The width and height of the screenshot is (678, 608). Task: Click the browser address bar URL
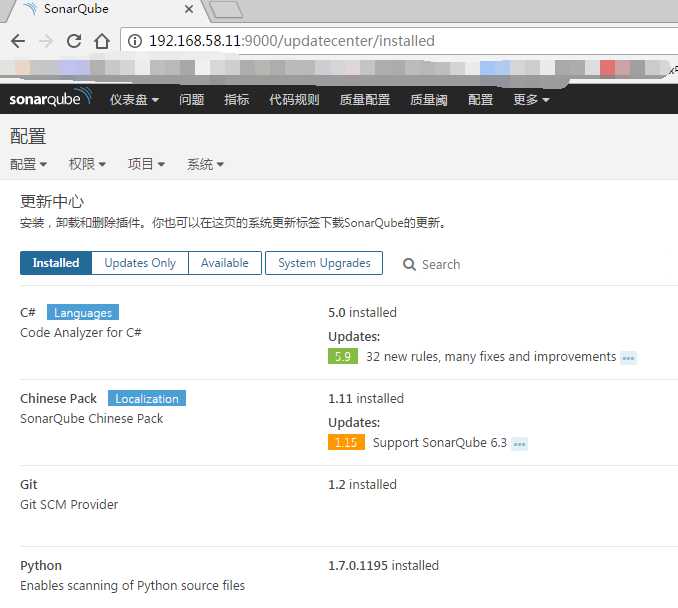[292, 41]
